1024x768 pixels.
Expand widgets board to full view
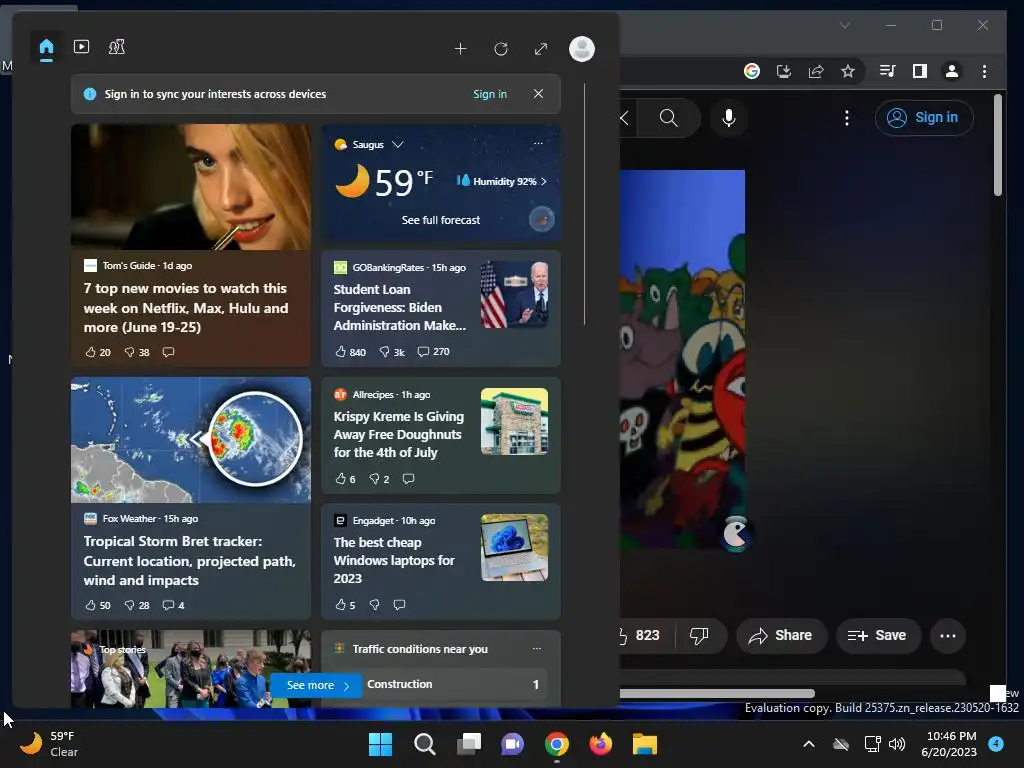coord(541,49)
